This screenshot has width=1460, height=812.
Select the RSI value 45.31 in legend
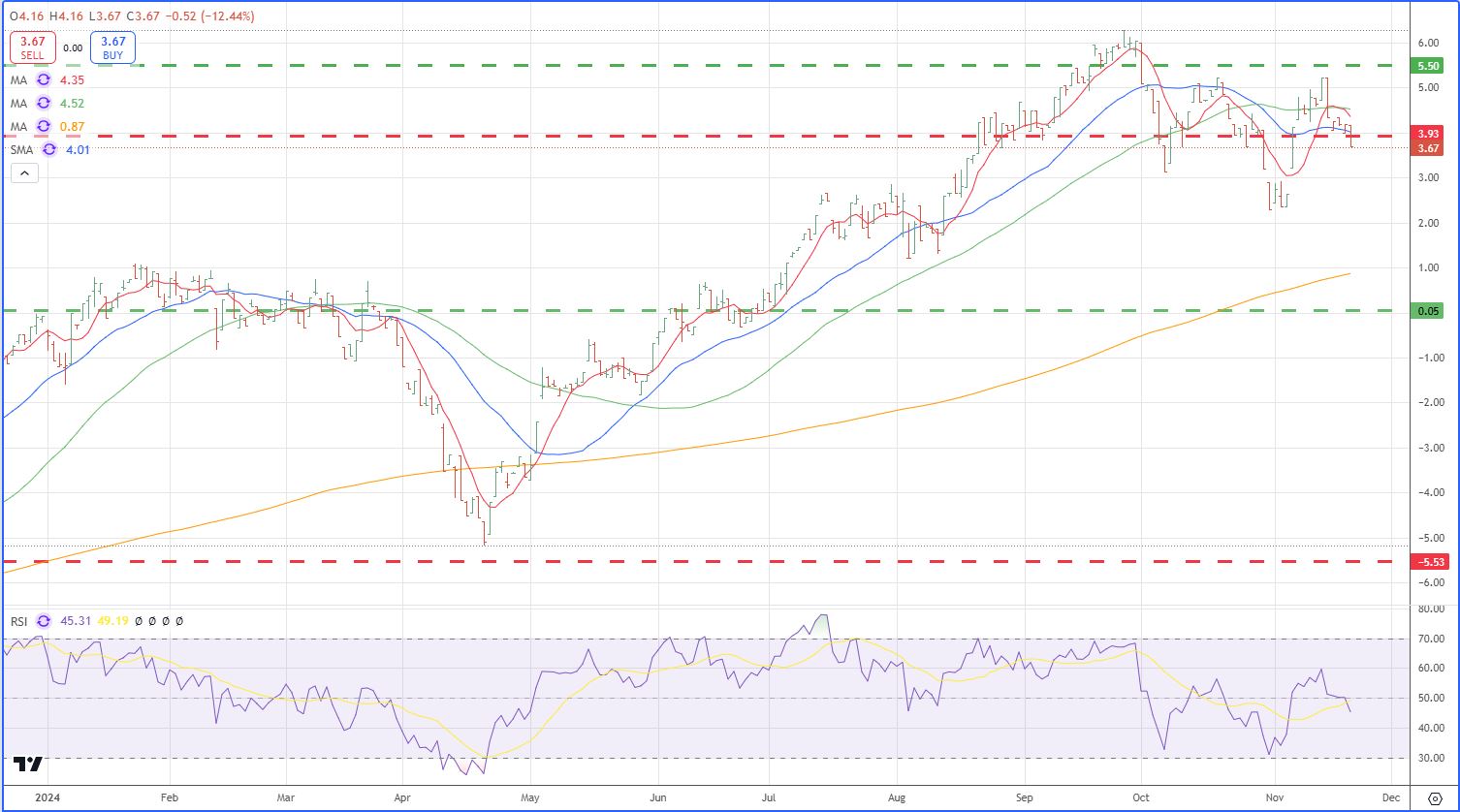pyautogui.click(x=76, y=621)
